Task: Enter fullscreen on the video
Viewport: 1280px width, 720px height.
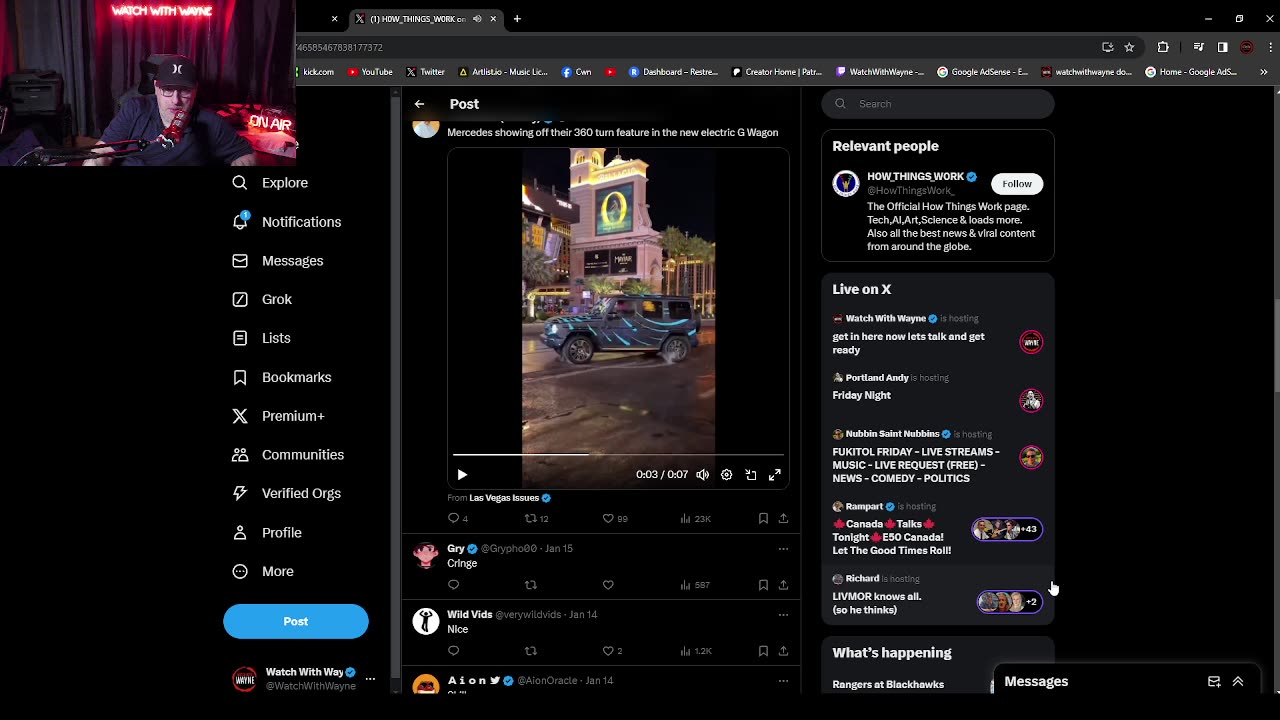Action: [x=775, y=475]
